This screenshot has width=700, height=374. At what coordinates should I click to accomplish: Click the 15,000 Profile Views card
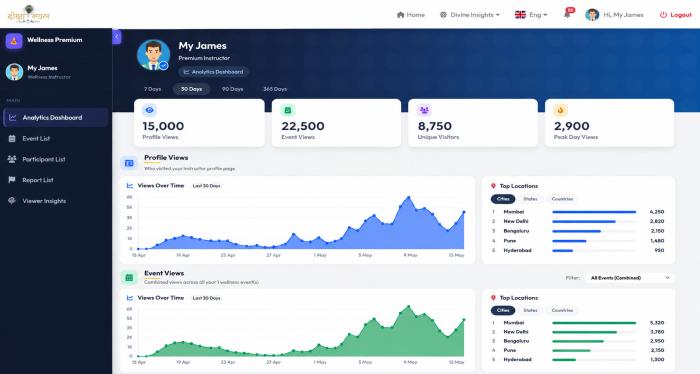pos(199,123)
